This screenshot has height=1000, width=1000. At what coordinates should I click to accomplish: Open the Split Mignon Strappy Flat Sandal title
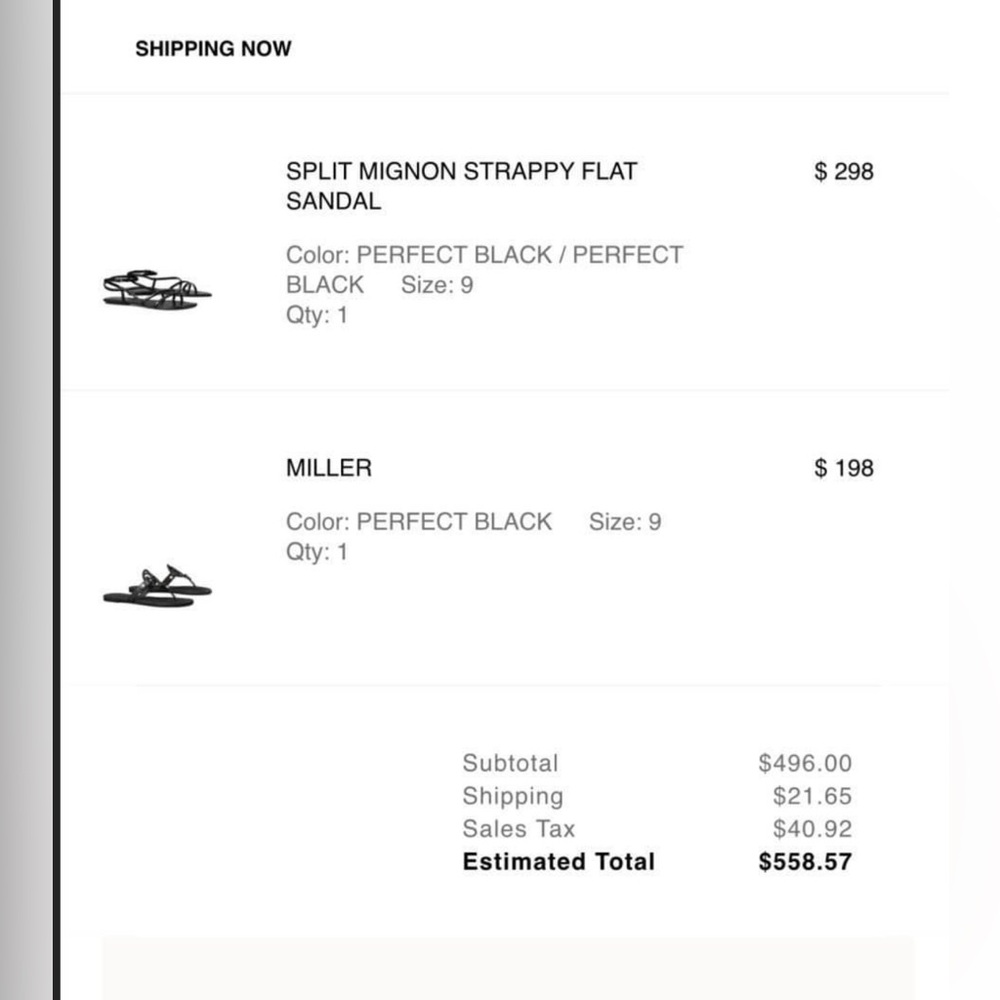click(461, 185)
